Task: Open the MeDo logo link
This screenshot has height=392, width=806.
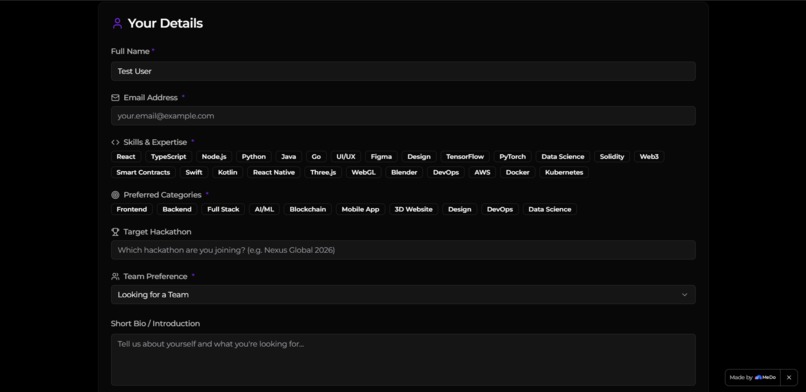Action: click(x=765, y=378)
